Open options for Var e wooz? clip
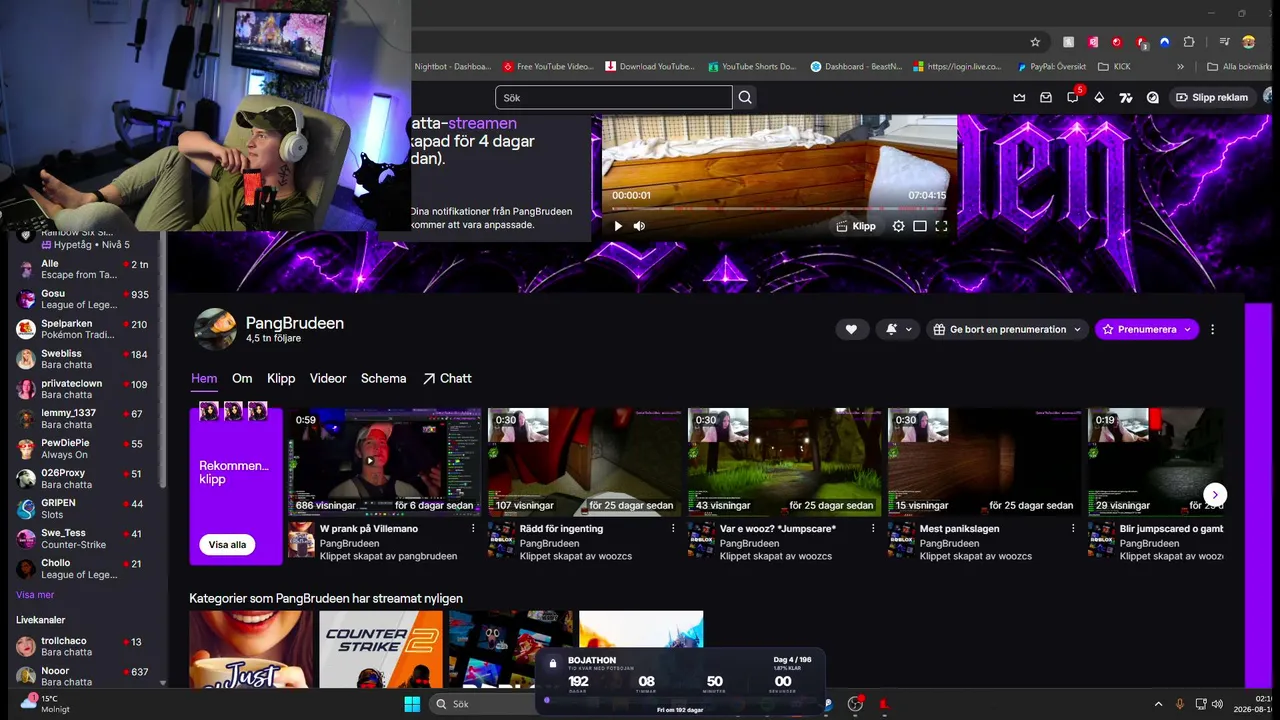 click(x=873, y=529)
